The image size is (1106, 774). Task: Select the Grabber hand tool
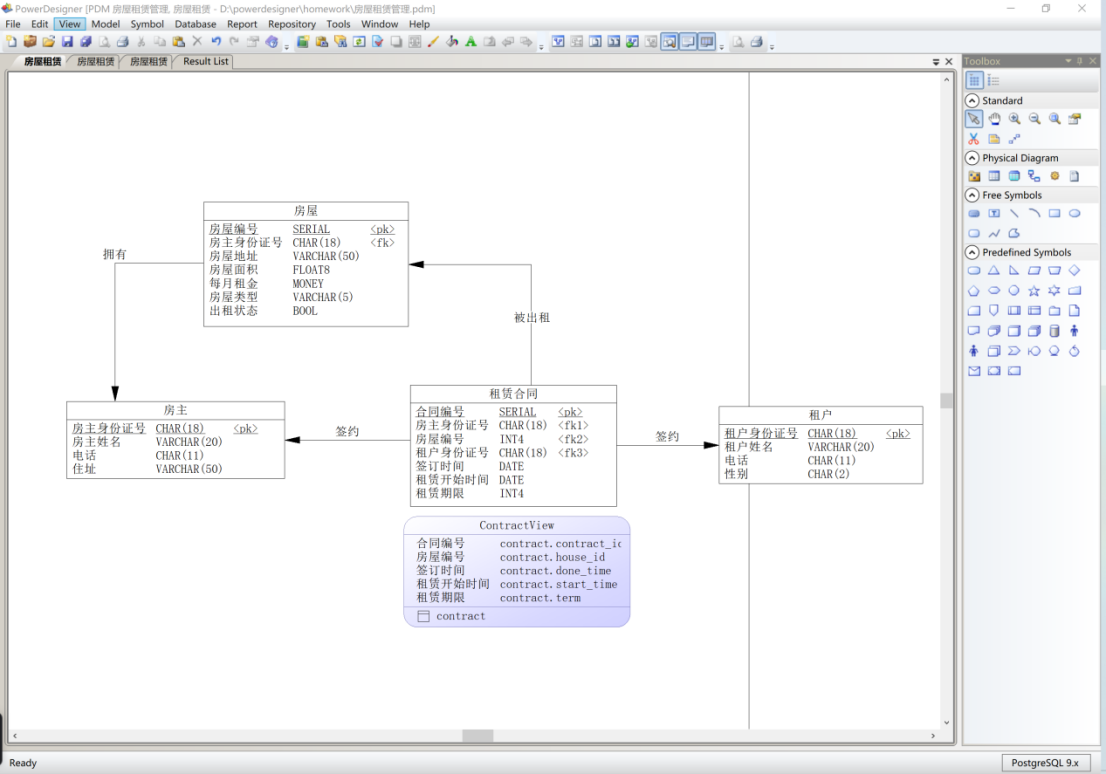(x=994, y=119)
